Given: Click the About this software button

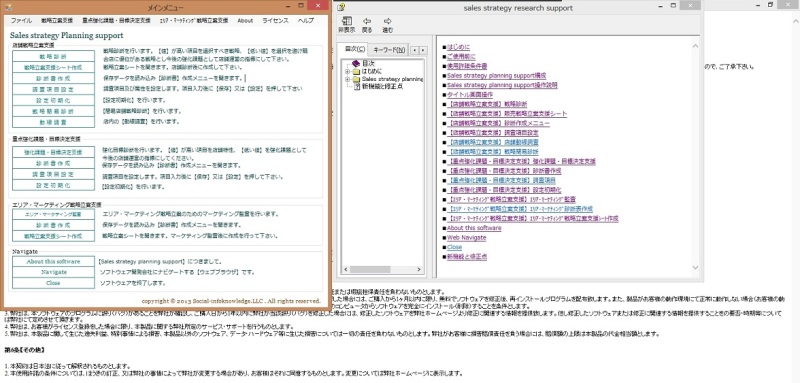Looking at the screenshot, I should click(54, 261).
